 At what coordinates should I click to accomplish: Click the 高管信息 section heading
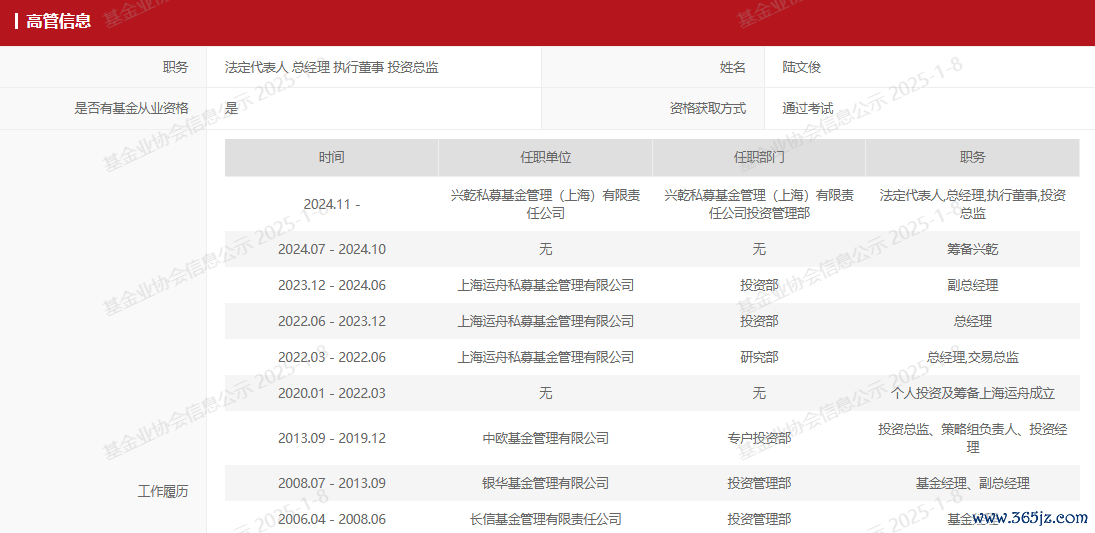(x=58, y=20)
